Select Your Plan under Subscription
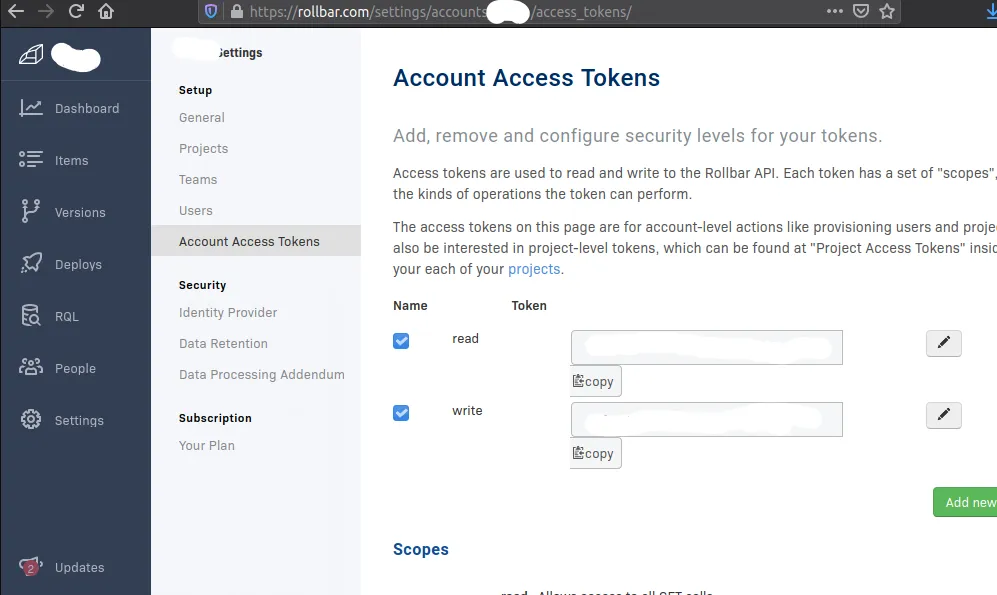 pos(207,446)
